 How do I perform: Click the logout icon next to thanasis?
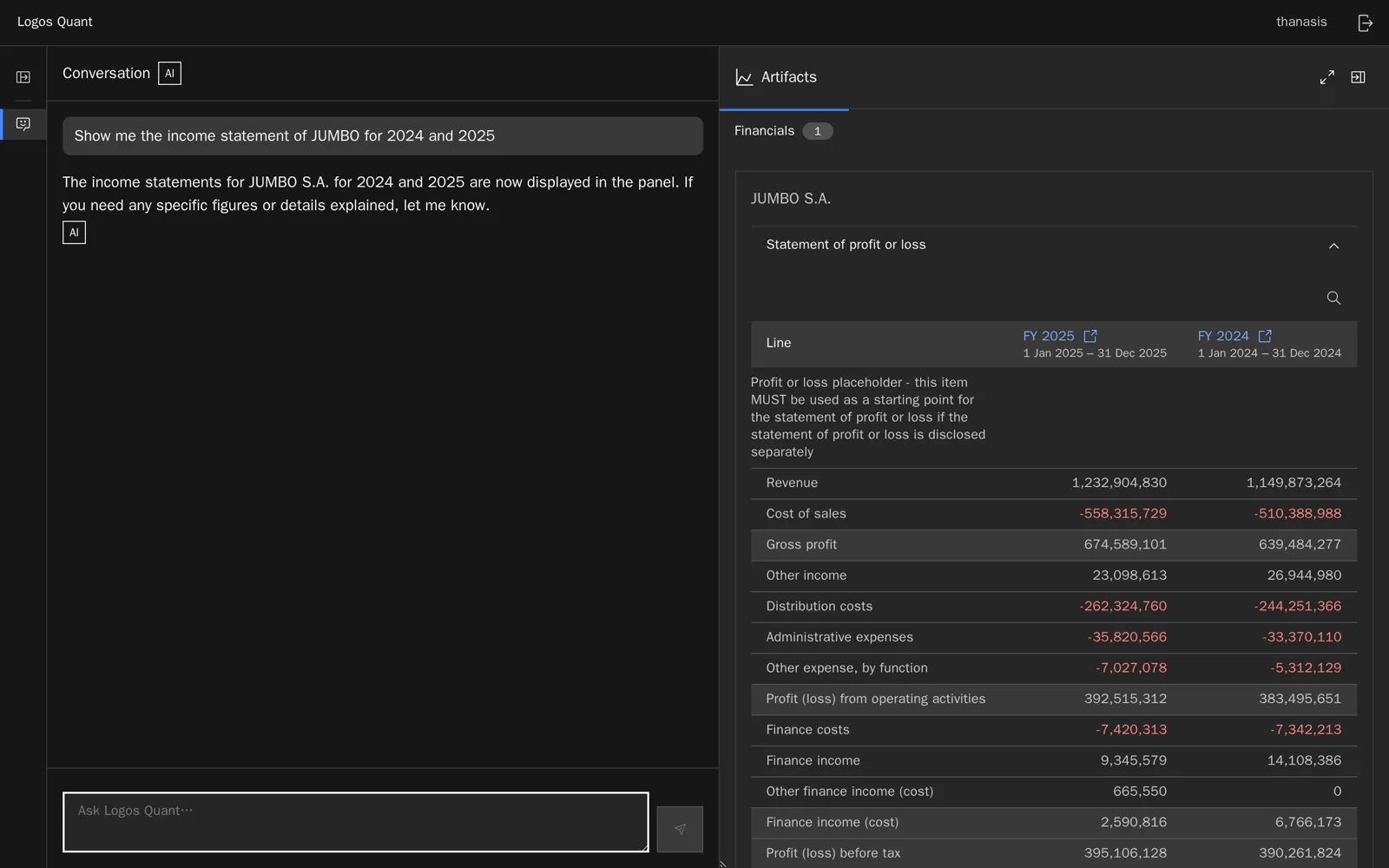pos(1365,23)
